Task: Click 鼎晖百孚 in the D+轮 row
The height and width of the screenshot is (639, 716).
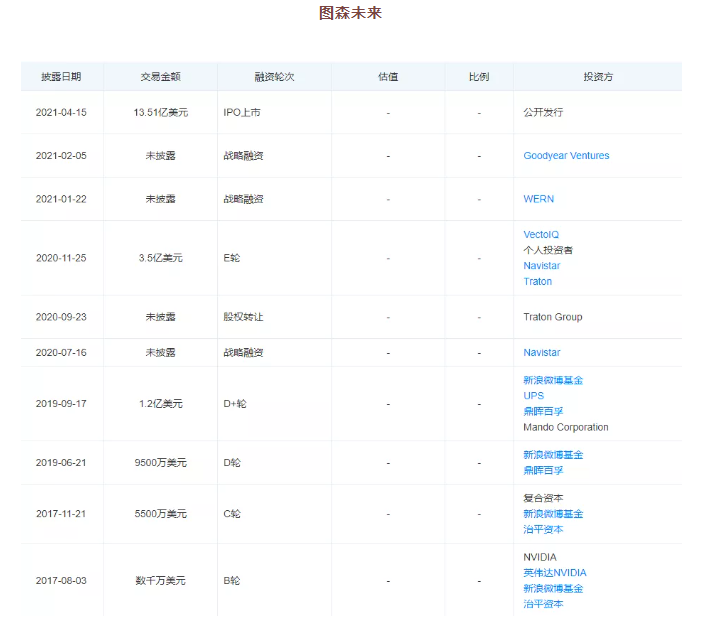Action: 543,412
